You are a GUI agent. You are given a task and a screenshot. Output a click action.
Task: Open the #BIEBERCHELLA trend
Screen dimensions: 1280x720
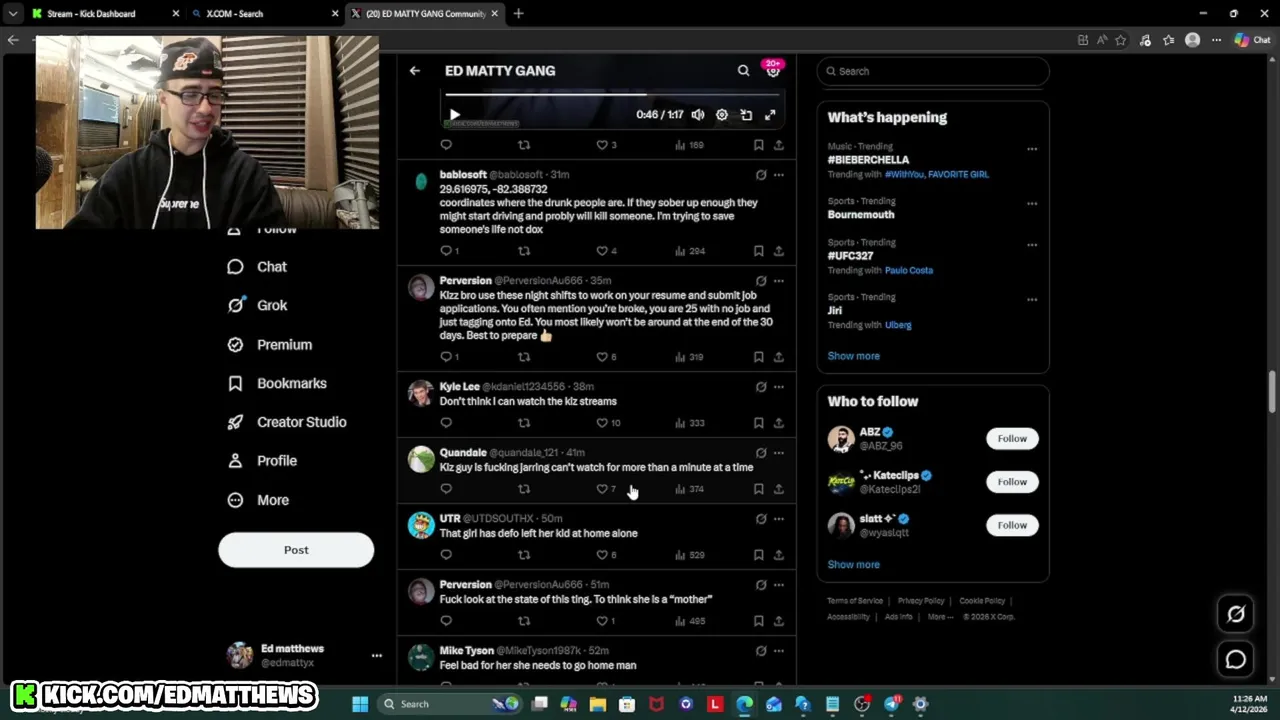868,160
